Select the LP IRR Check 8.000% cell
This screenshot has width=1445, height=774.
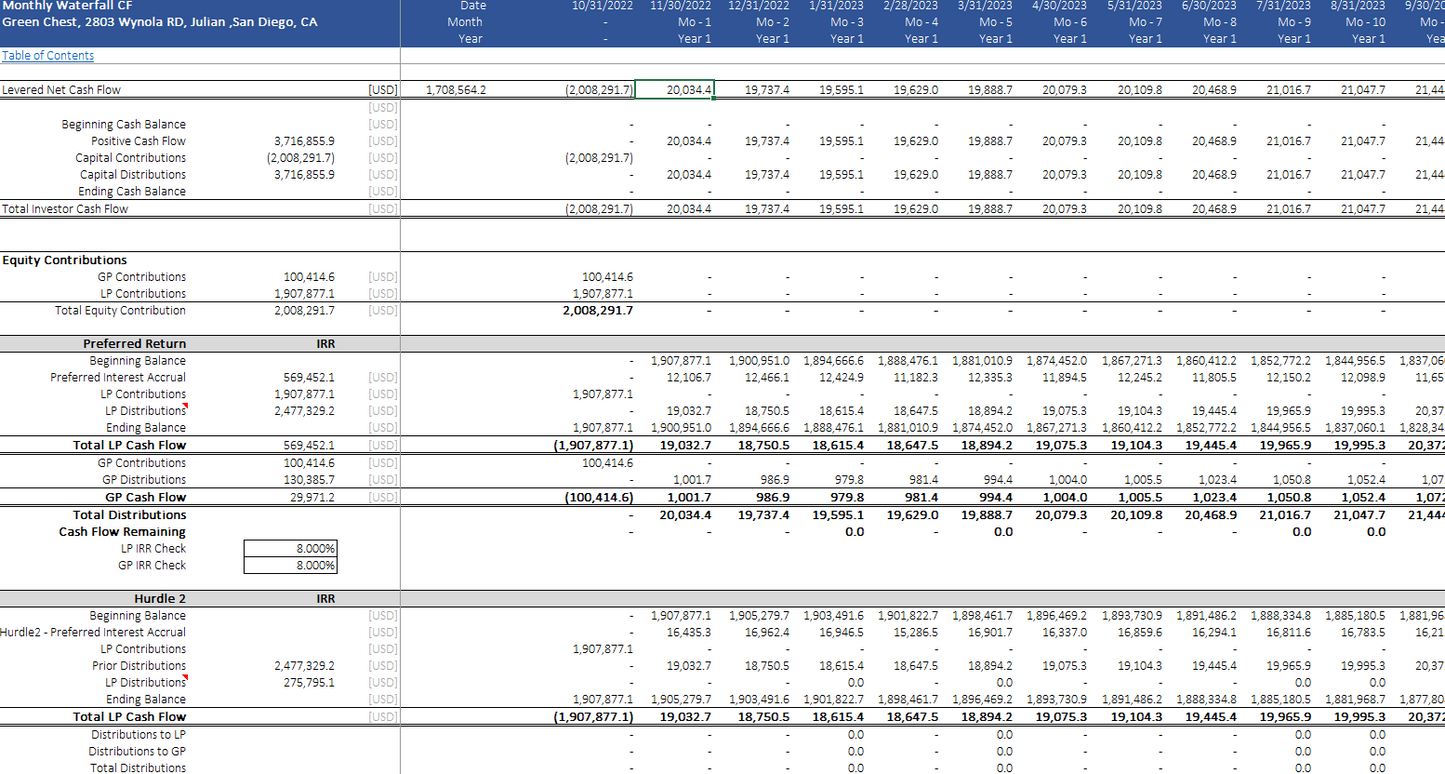290,549
